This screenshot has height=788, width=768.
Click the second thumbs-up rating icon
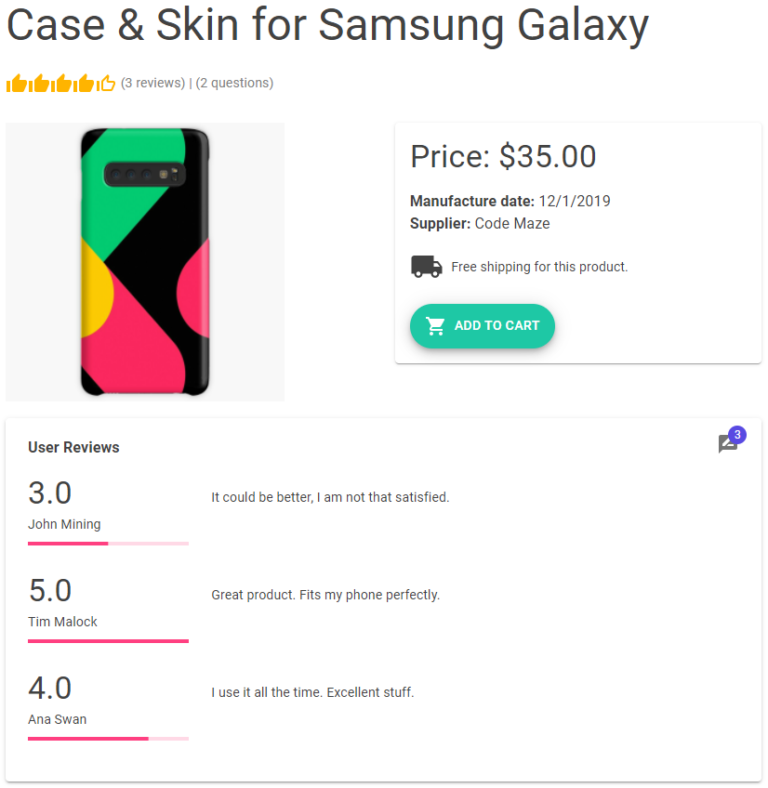pyautogui.click(x=39, y=83)
